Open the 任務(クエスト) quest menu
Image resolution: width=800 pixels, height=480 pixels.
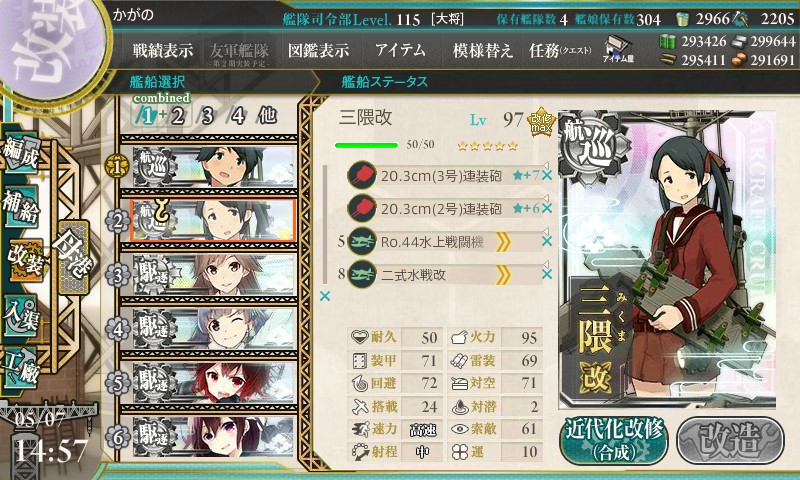pyautogui.click(x=560, y=50)
